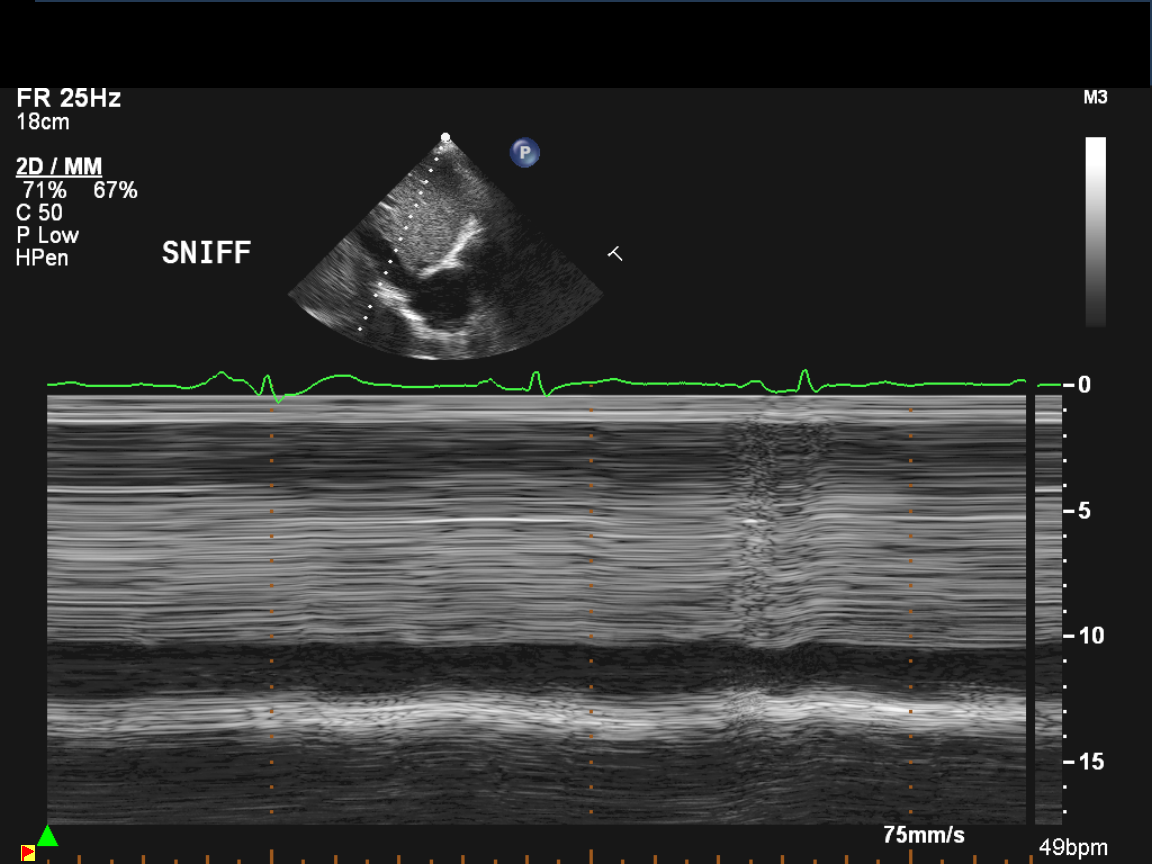Click the 49bpm heart rate readout

coord(1073,848)
